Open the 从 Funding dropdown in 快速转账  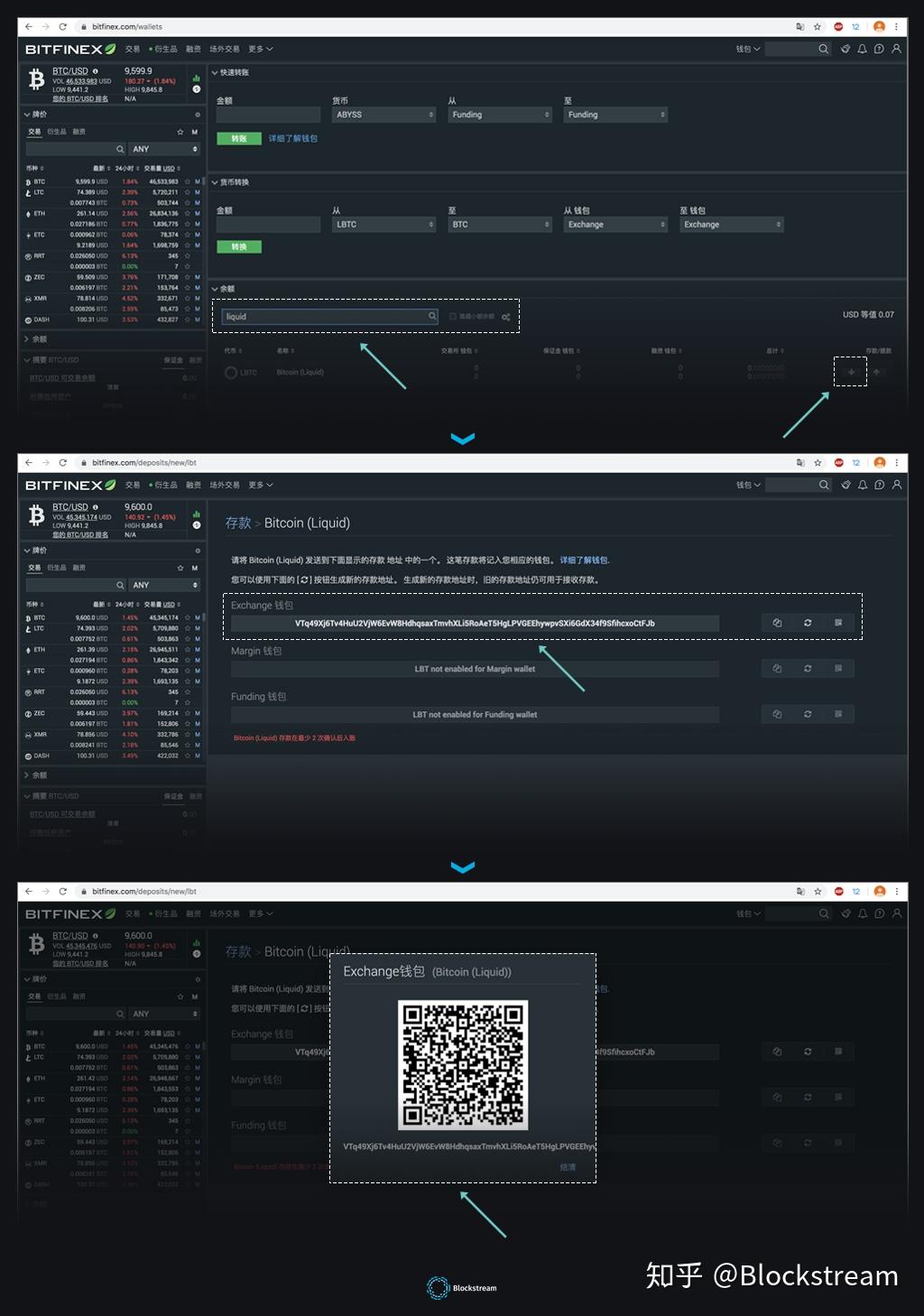coord(500,115)
